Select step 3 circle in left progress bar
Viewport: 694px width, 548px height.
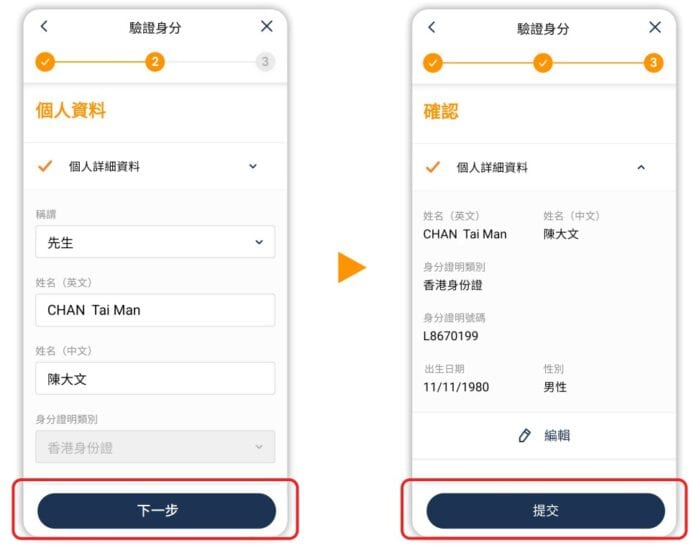pos(265,62)
